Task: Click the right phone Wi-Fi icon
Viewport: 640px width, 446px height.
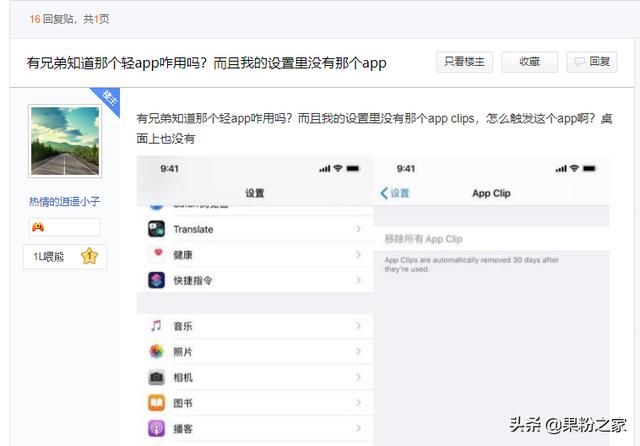Action: pyautogui.click(x=574, y=168)
